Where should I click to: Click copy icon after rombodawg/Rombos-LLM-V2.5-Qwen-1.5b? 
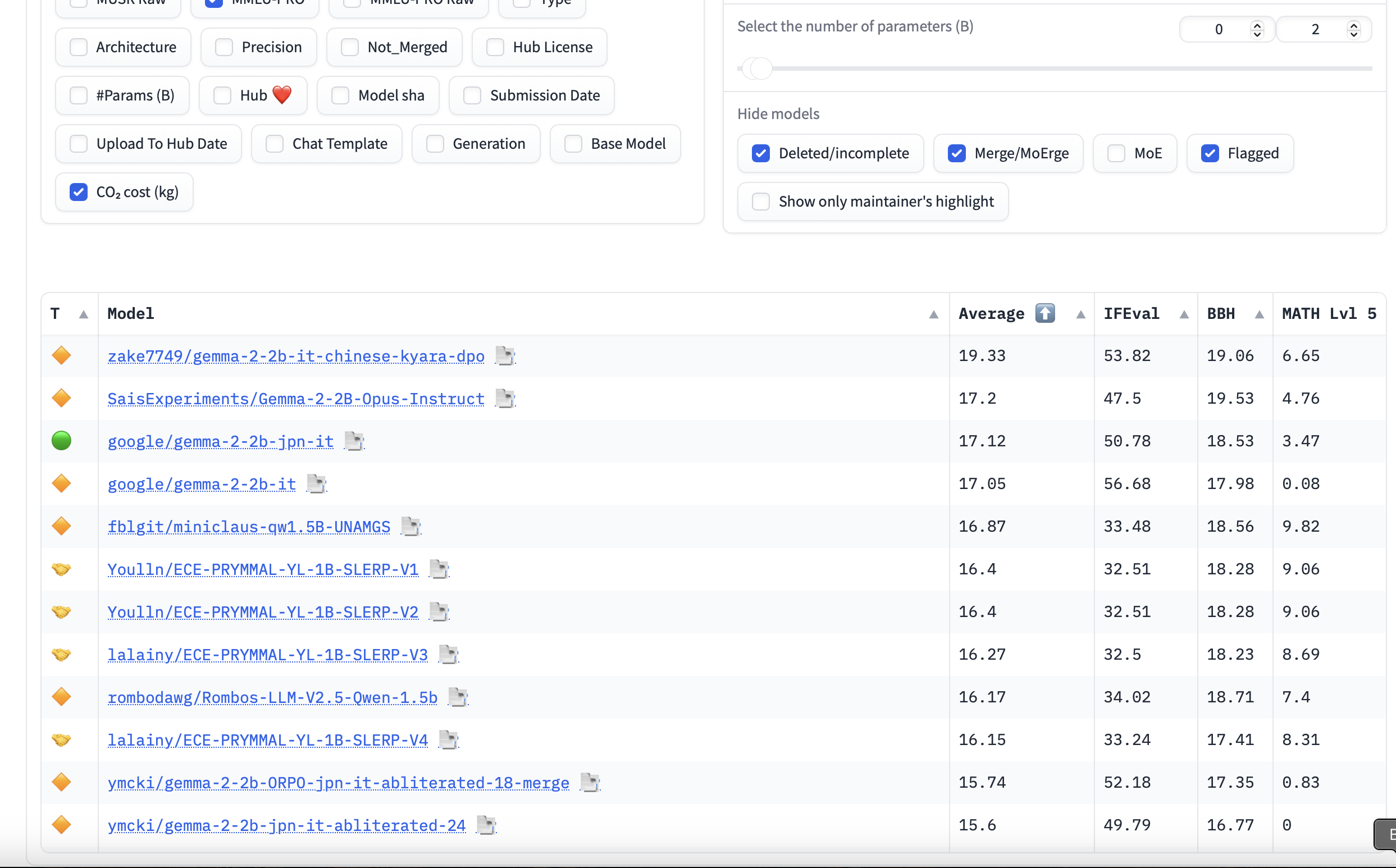458,697
